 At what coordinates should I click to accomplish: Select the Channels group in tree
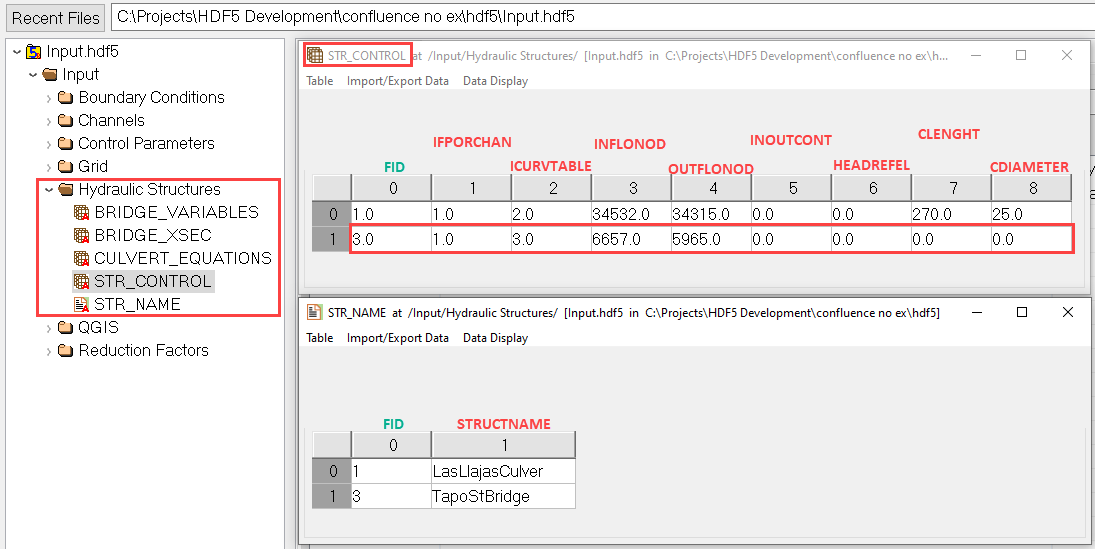coord(111,120)
